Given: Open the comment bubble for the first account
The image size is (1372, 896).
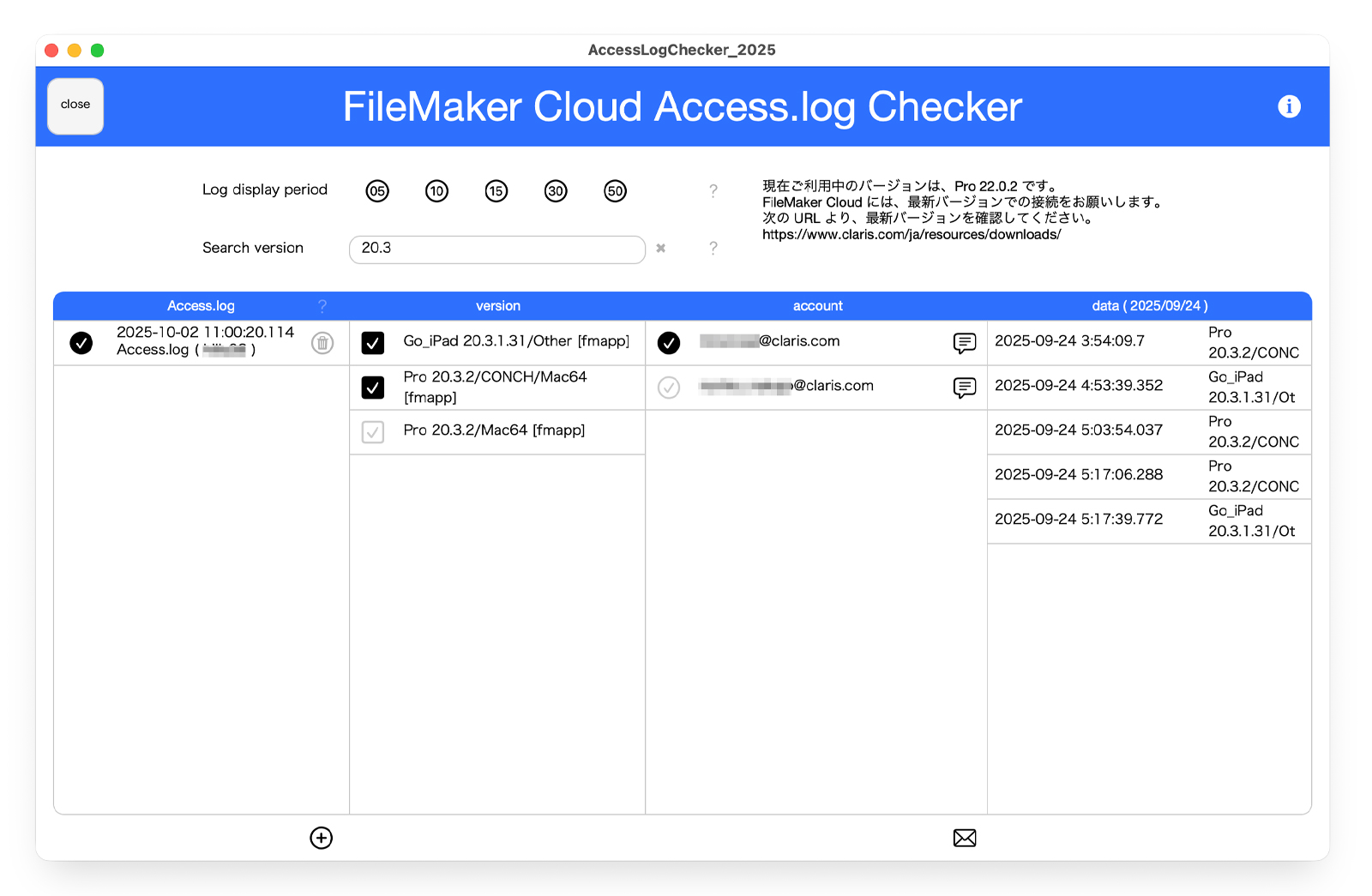Looking at the screenshot, I should (964, 342).
